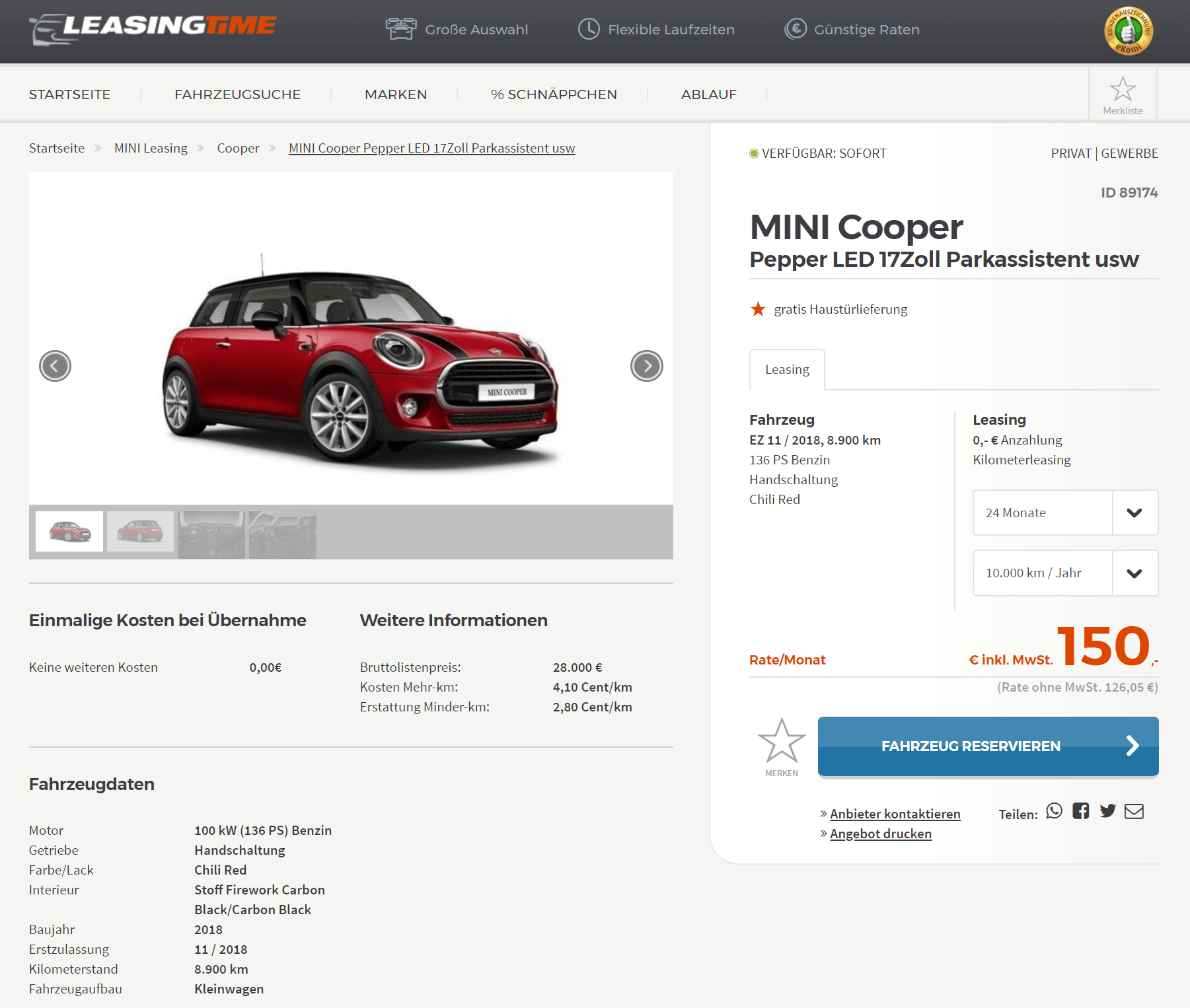Click Fahrzeug reservieren button
The width and height of the screenshot is (1190, 1008).
[988, 746]
